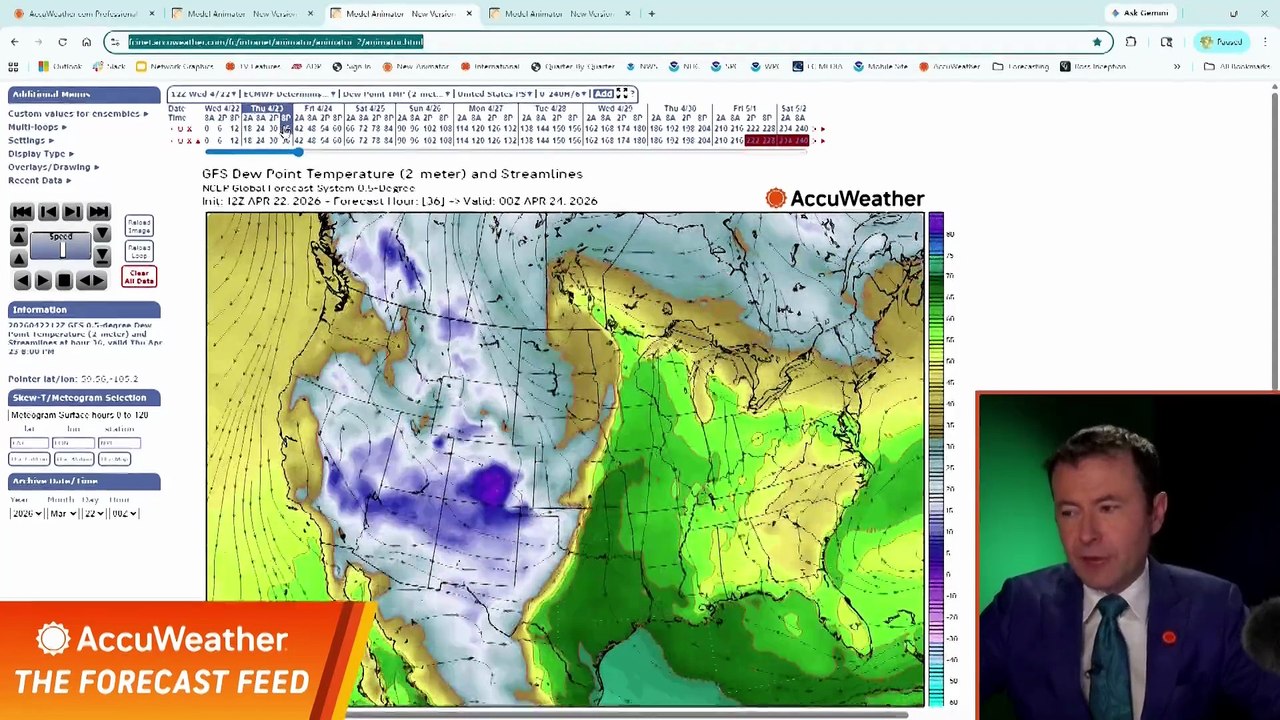Open the archive Day dropdown
Viewport: 1280px width, 720px height.
[94, 513]
